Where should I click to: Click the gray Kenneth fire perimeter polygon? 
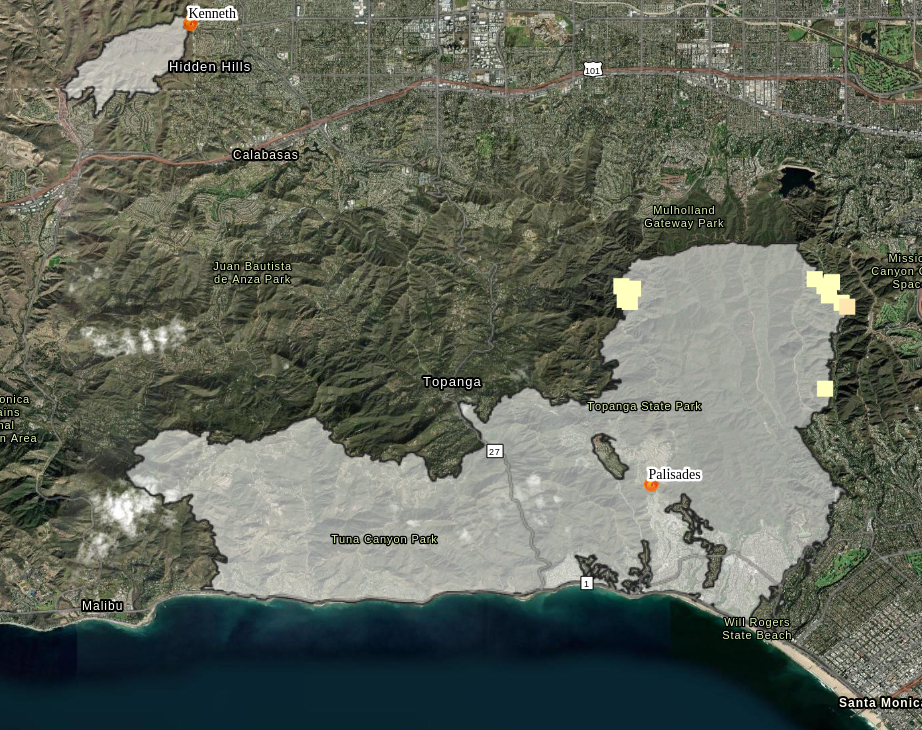tap(129, 62)
